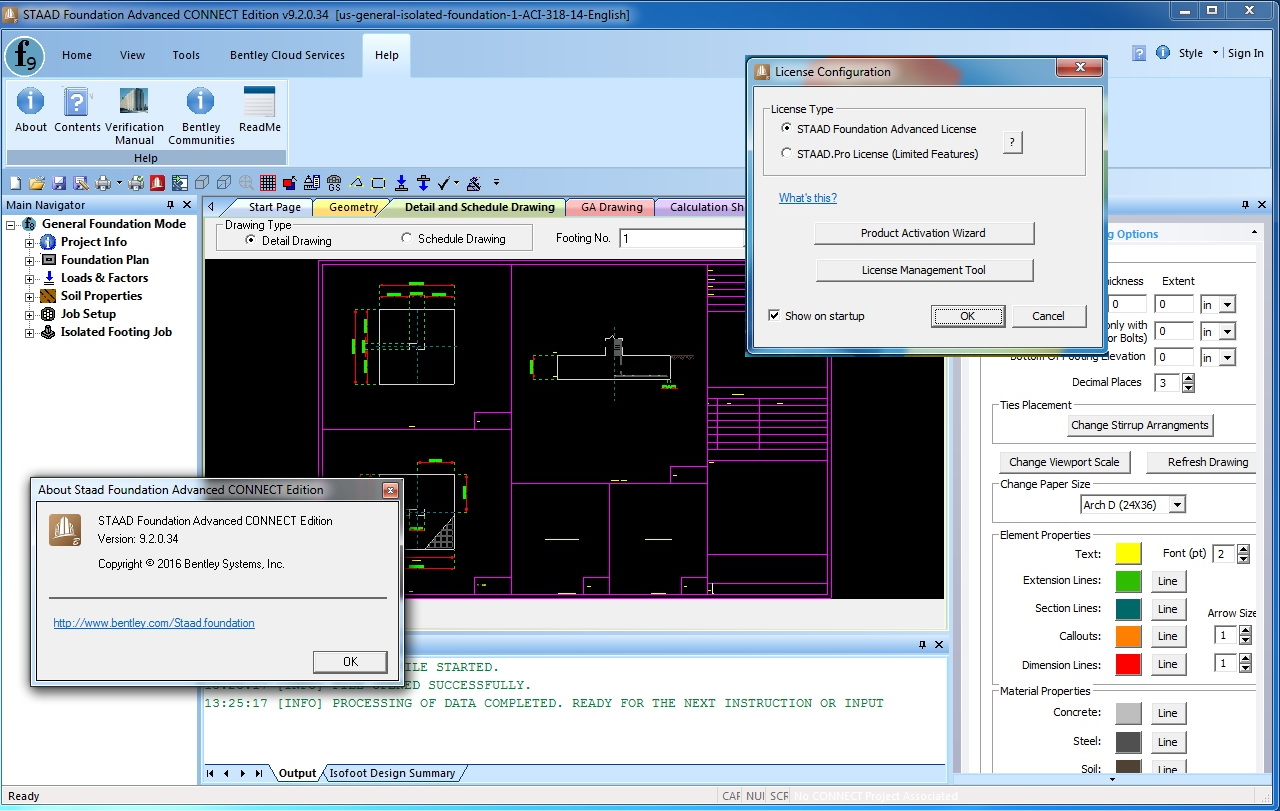Click the Save toolbar icon
The width and height of the screenshot is (1280, 811).
click(59, 183)
